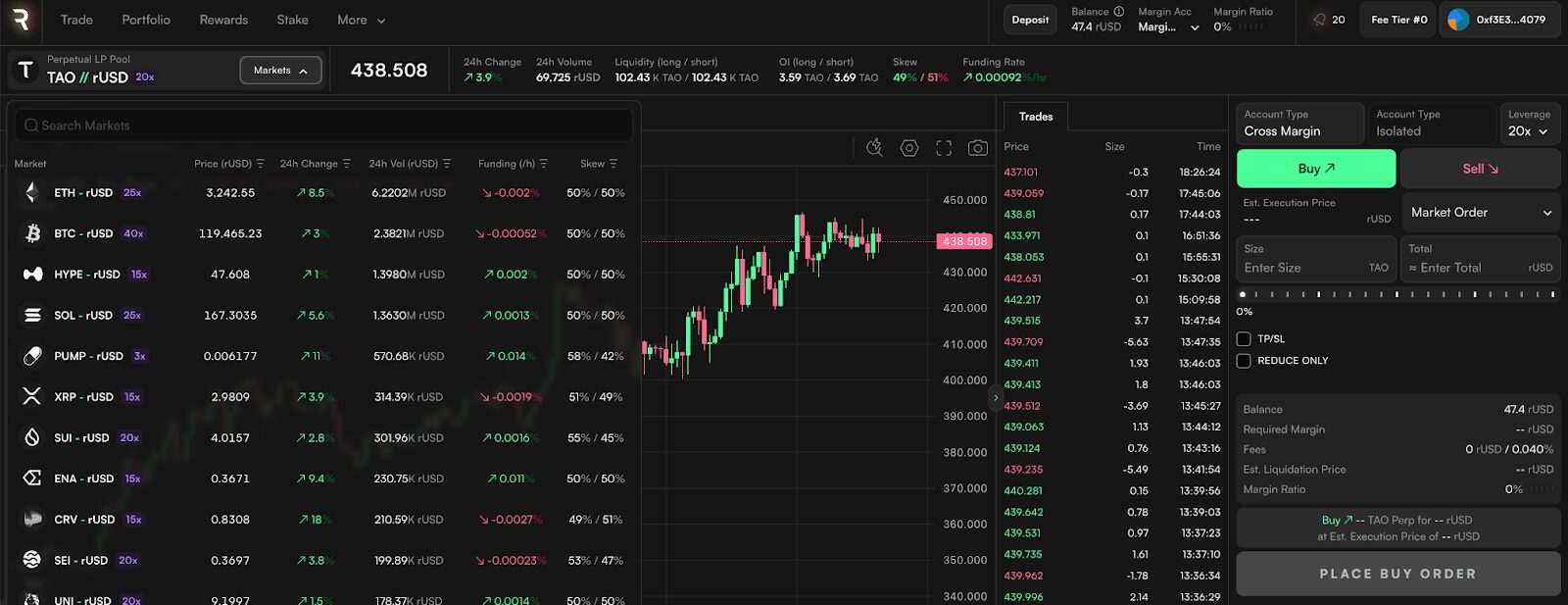Open the notifications bell icon
Screen dimensions: 1568x605
pyautogui.click(x=1319, y=20)
